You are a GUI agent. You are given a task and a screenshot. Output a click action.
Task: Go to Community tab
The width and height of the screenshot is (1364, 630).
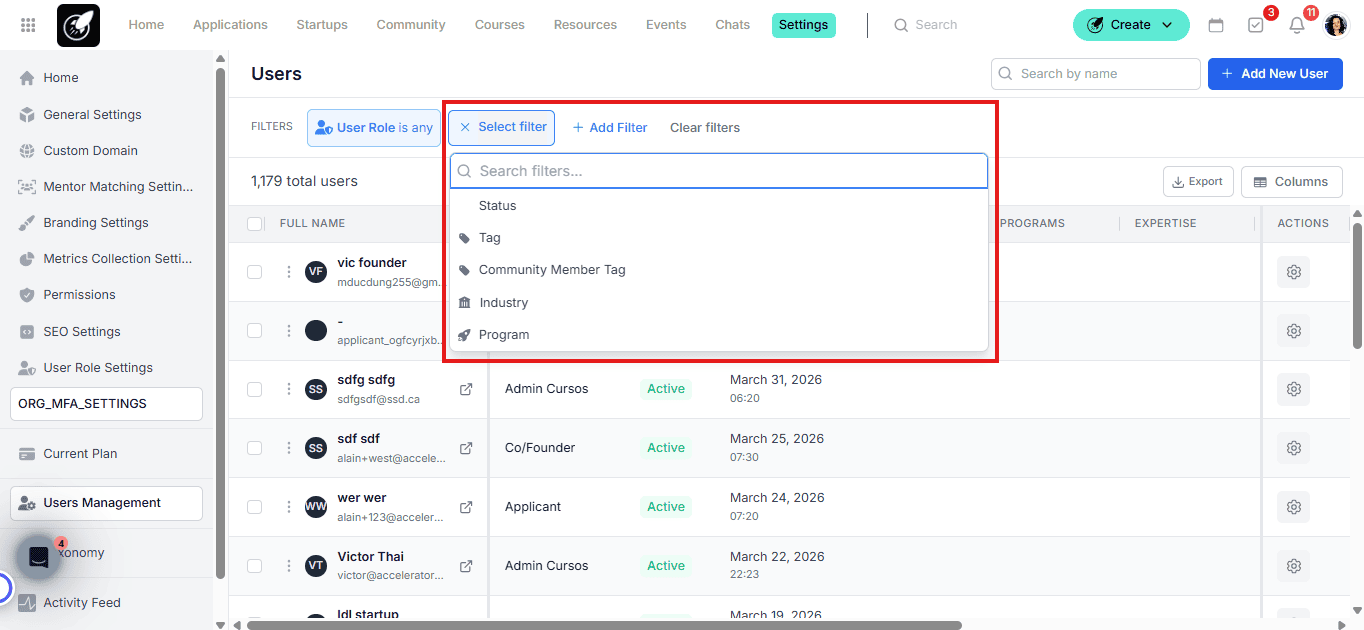(x=411, y=25)
